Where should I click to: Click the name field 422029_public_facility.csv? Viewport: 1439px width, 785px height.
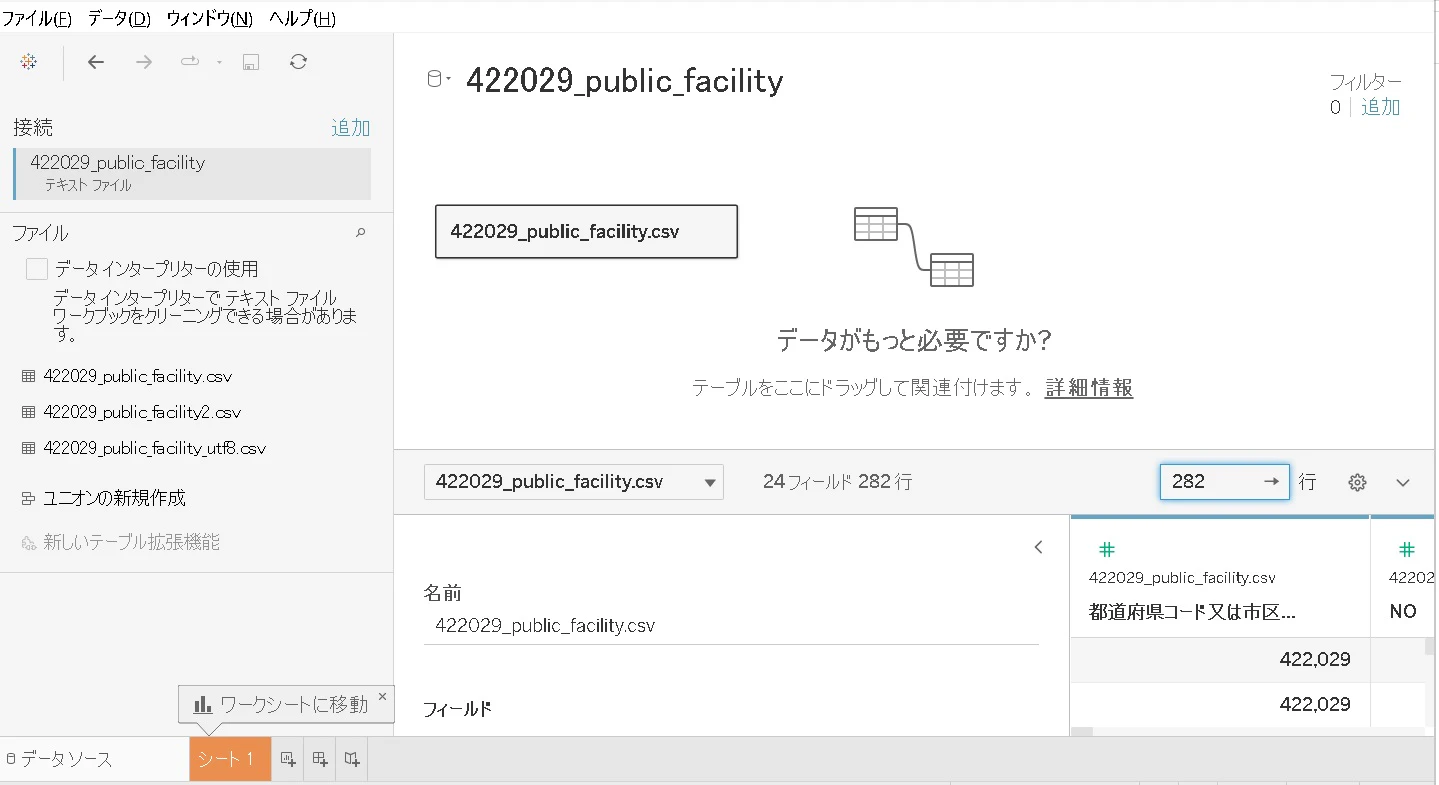tap(731, 626)
